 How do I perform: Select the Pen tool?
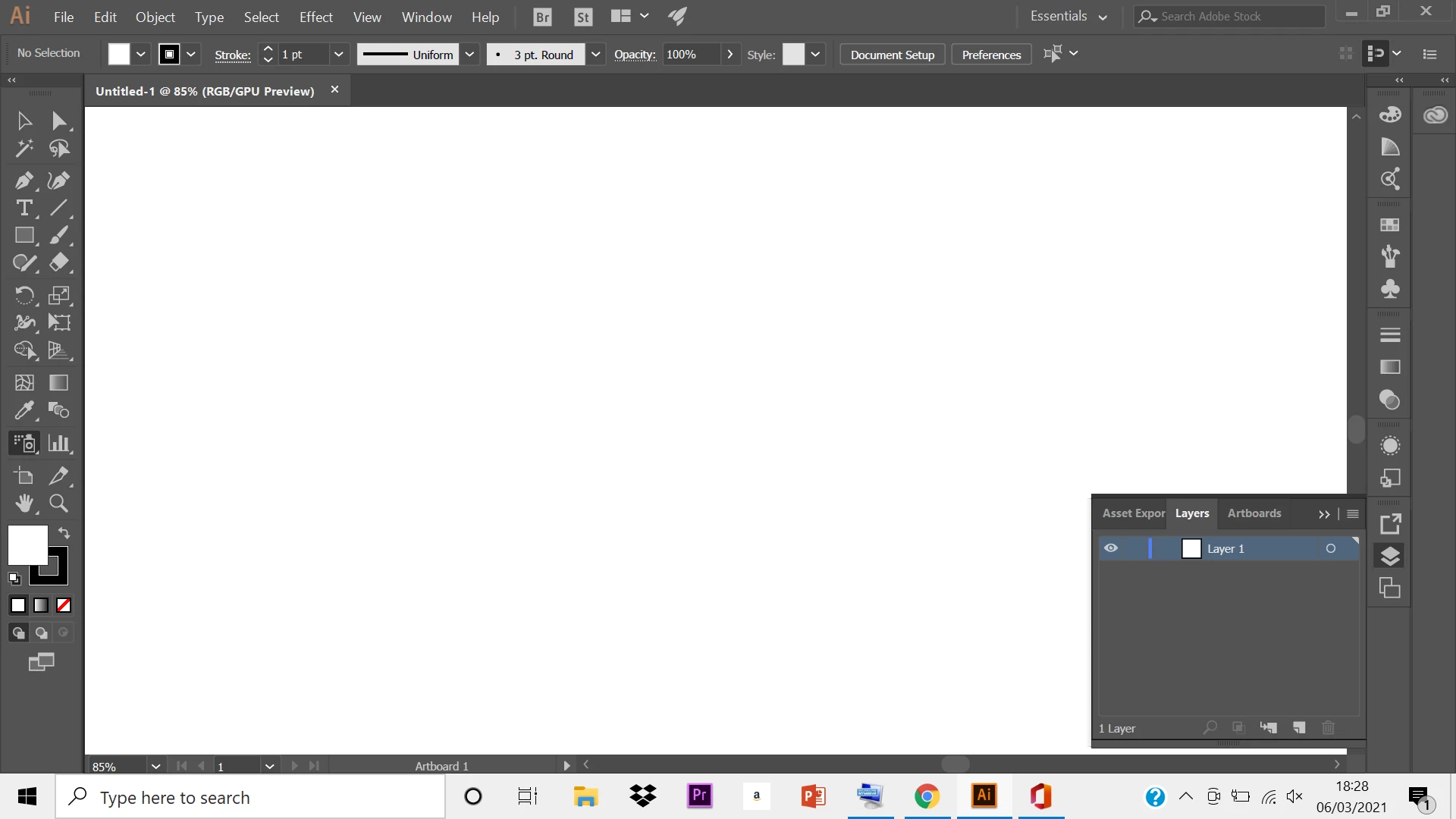pos(24,180)
